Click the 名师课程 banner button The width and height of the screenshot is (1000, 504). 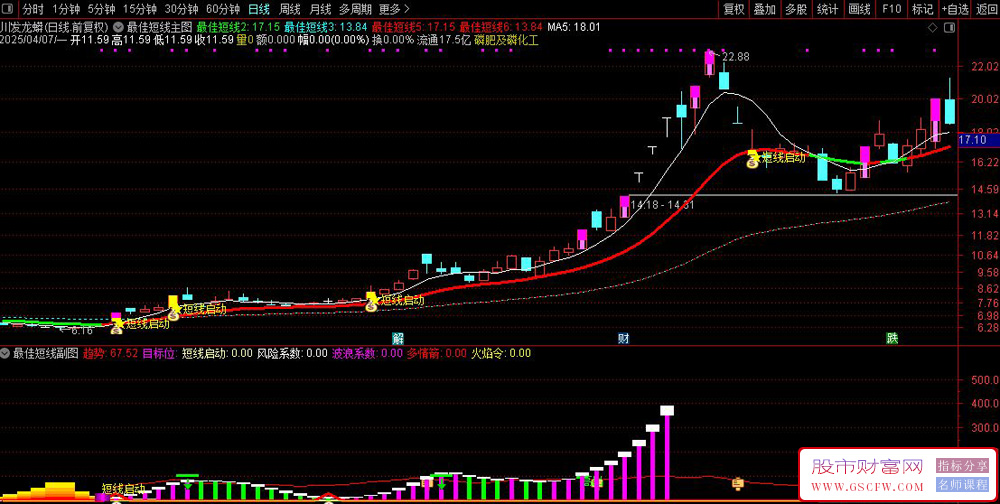click(962, 484)
